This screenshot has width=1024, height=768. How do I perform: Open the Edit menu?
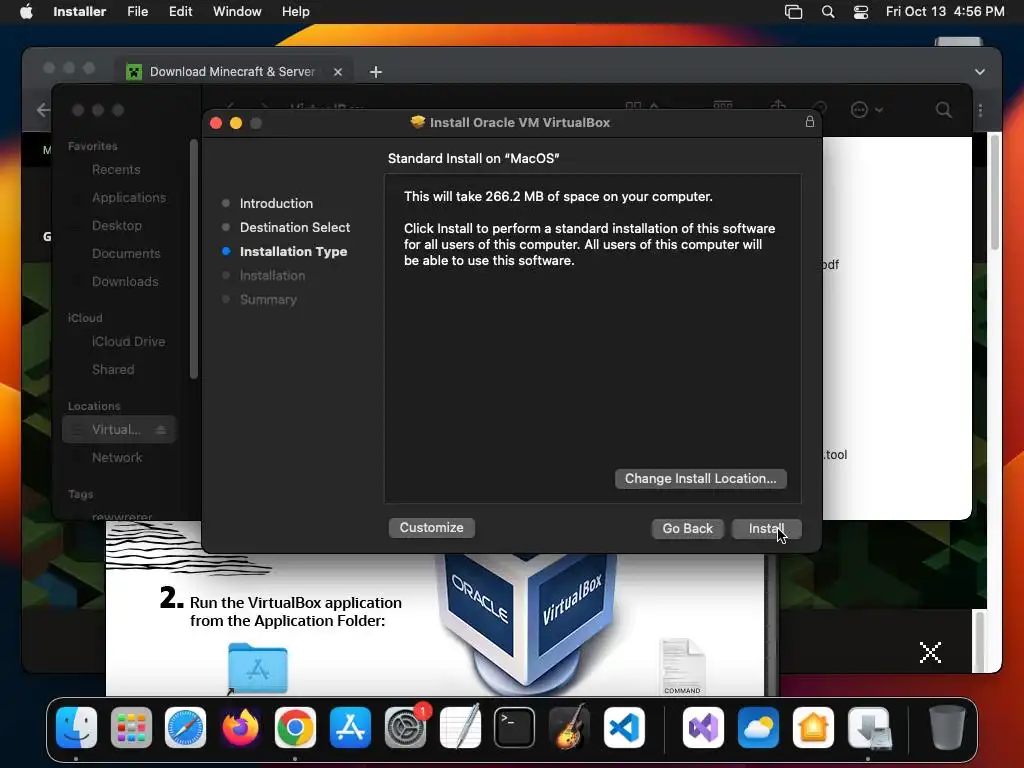click(x=180, y=11)
